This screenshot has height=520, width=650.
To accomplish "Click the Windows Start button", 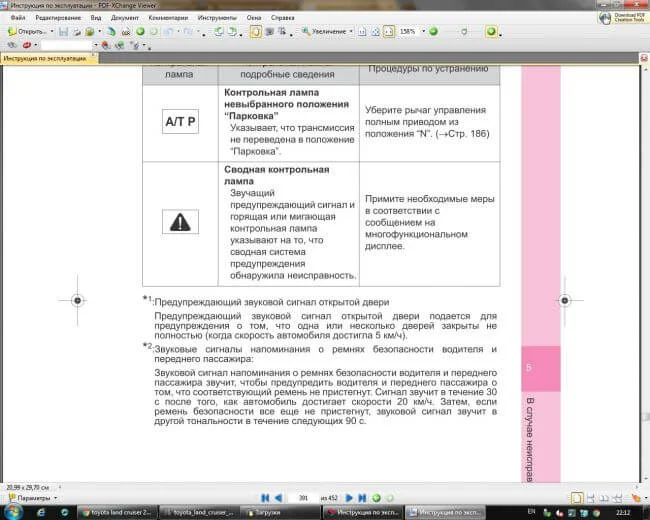I will coord(9,511).
